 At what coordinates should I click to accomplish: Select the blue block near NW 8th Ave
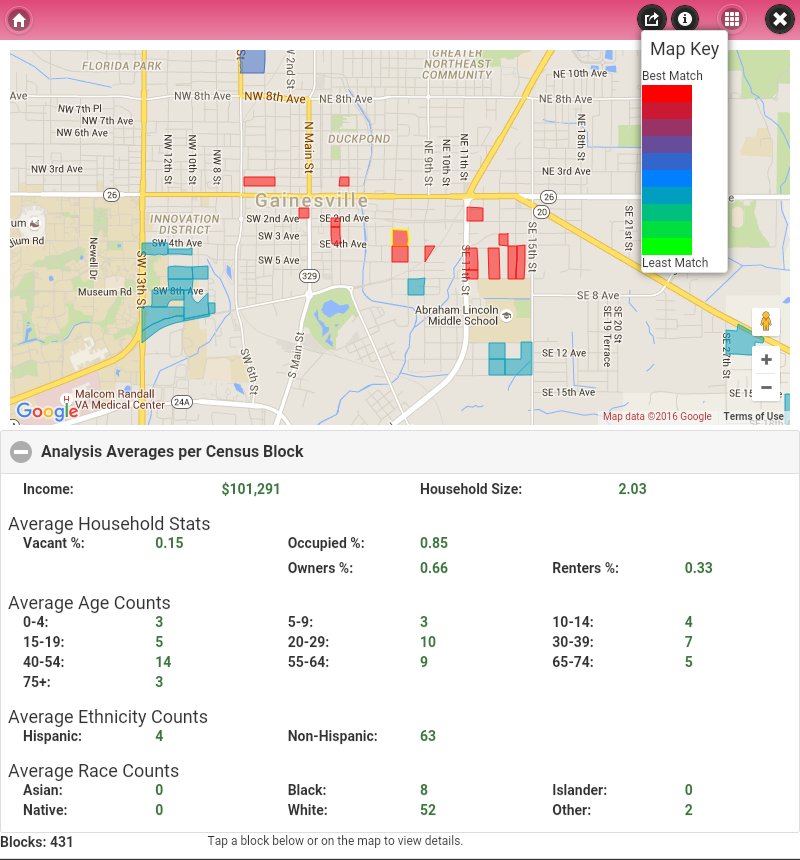[253, 61]
